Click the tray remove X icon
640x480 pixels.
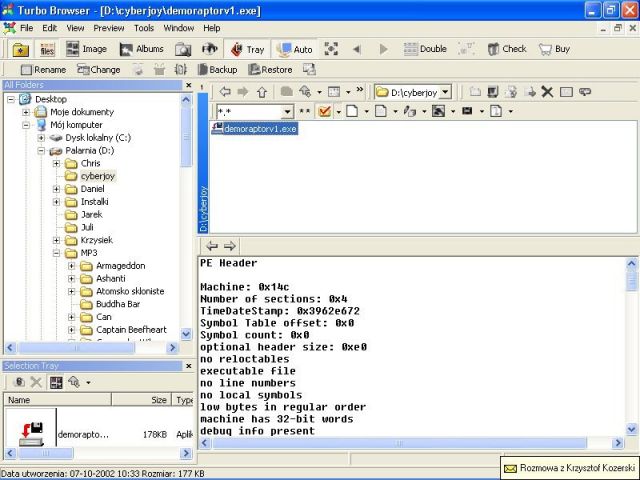coord(36,382)
